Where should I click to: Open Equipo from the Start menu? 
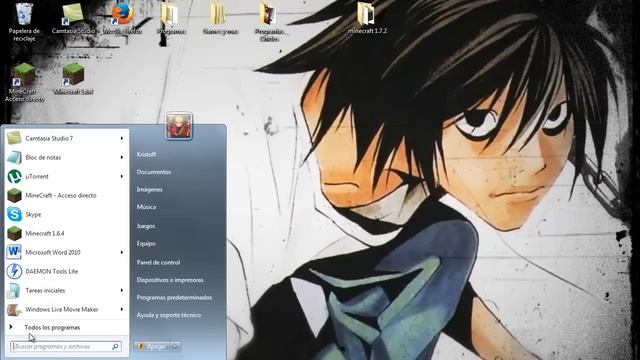pos(146,244)
